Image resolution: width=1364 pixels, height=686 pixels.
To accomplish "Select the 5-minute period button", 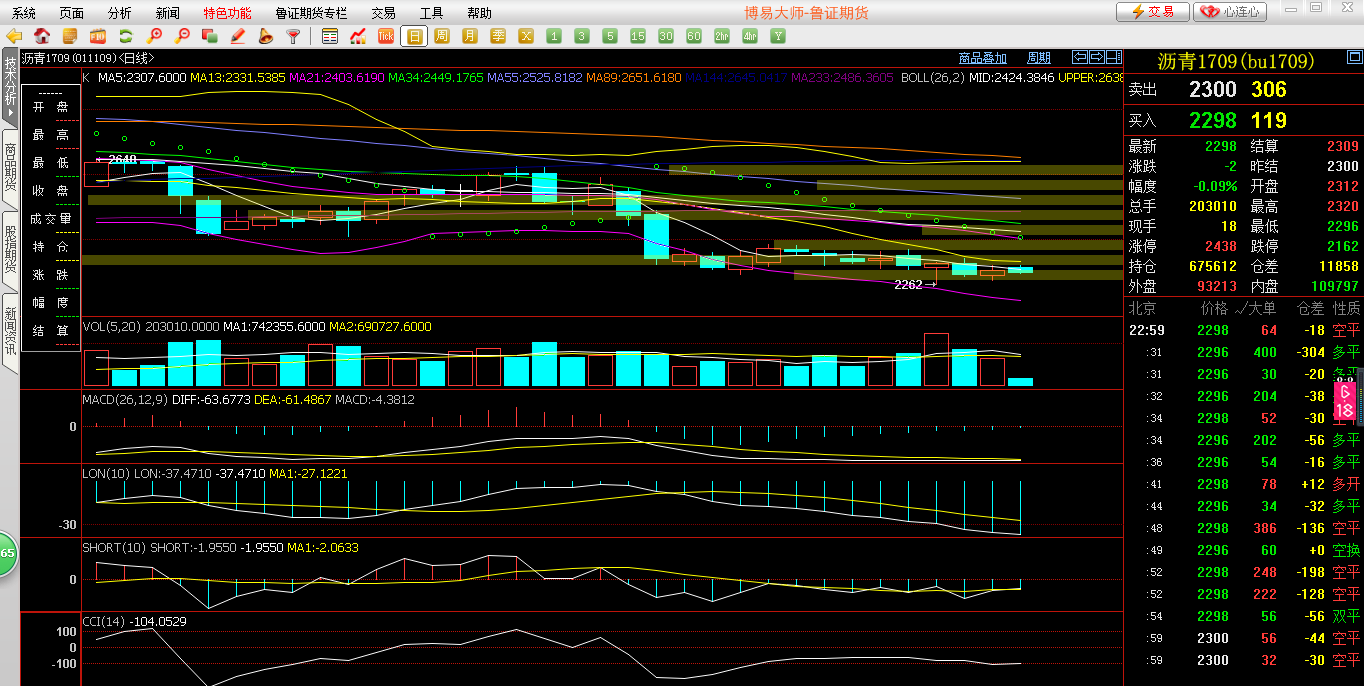I will coord(610,36).
